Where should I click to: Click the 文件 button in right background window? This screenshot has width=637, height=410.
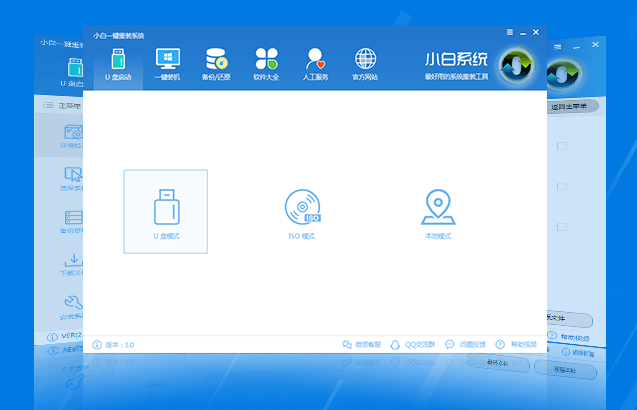click(570, 319)
